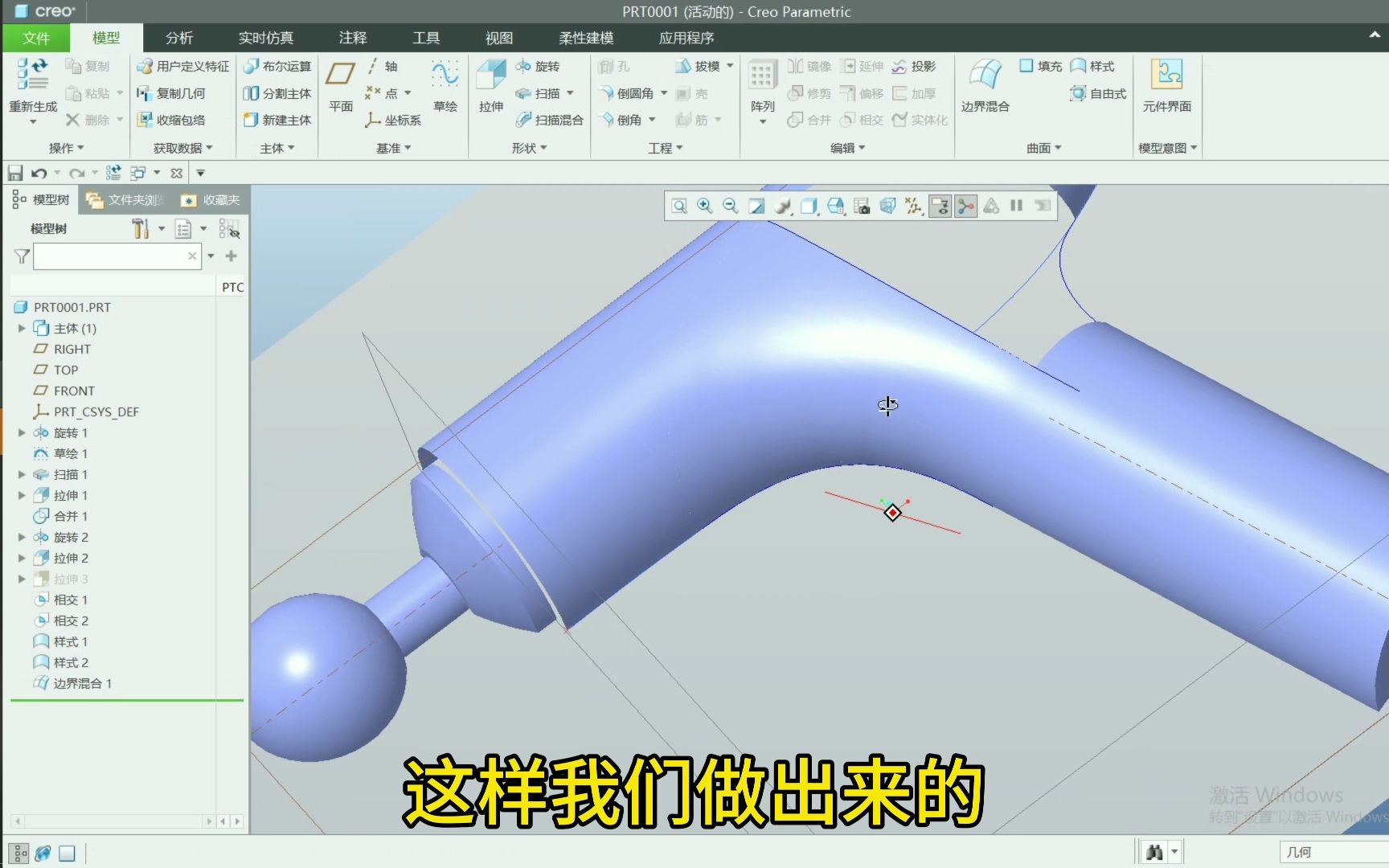Open the 形状 group dropdown
The width and height of the screenshot is (1389, 868).
pos(529,148)
